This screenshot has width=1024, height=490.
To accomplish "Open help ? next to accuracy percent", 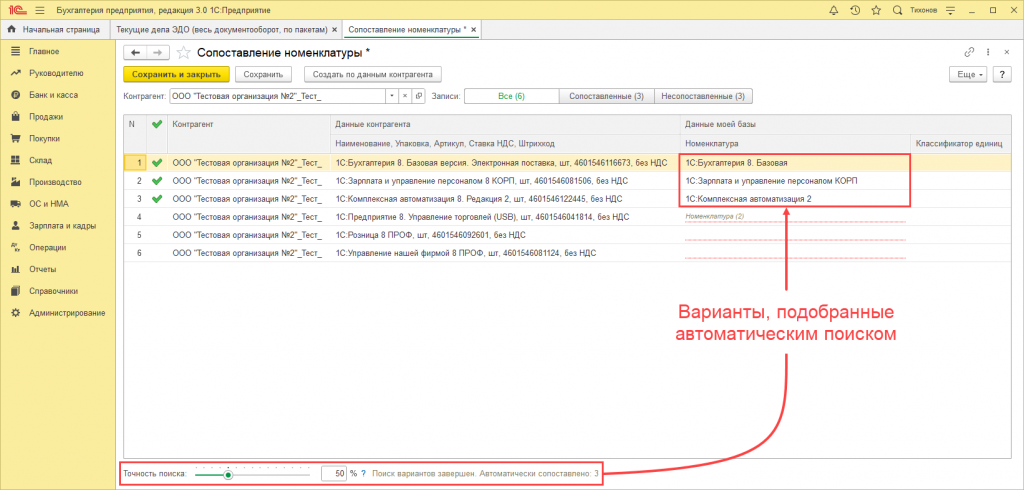I will [x=363, y=474].
